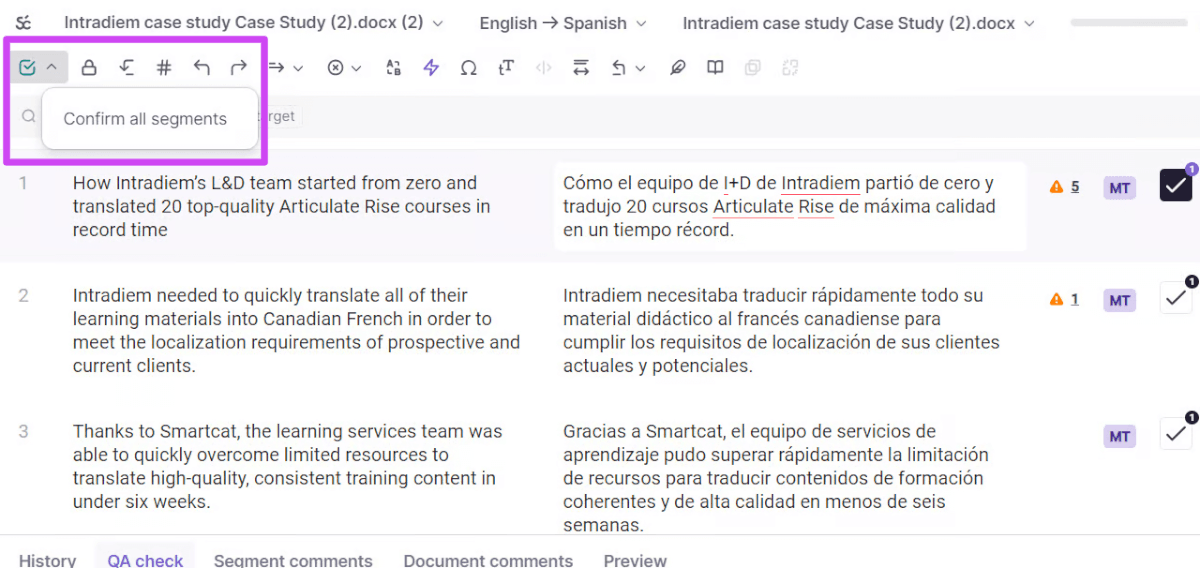The height and width of the screenshot is (568, 1200).
Task: Click the Spanish target text of segment 3
Action: point(775,478)
